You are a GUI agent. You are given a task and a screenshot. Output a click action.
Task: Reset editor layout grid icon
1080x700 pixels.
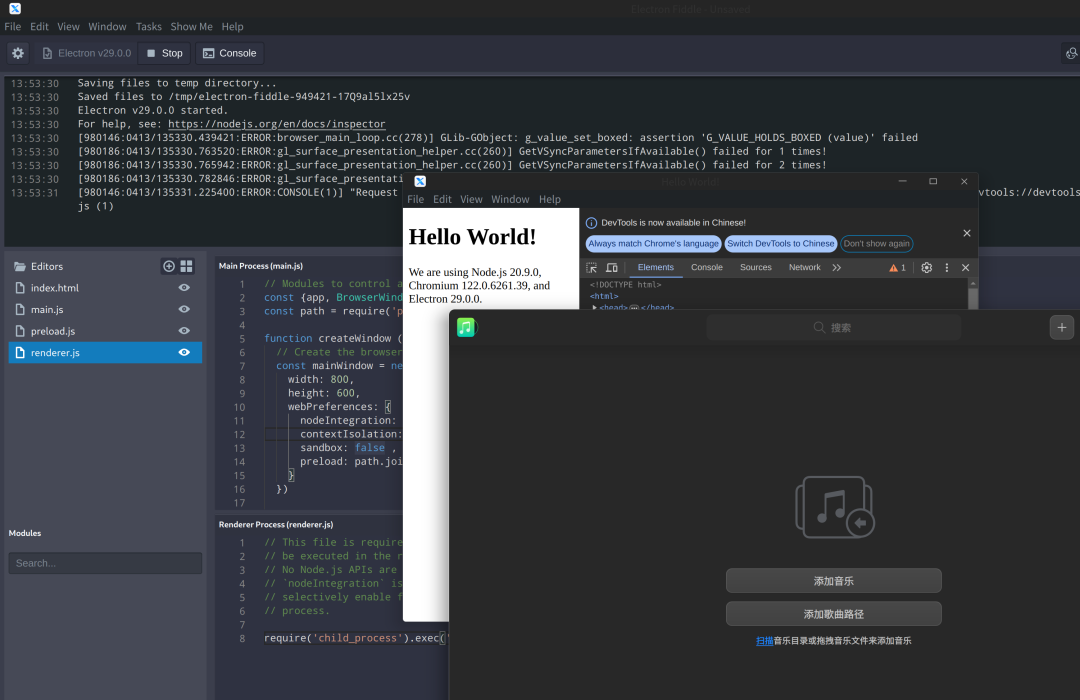pos(187,266)
